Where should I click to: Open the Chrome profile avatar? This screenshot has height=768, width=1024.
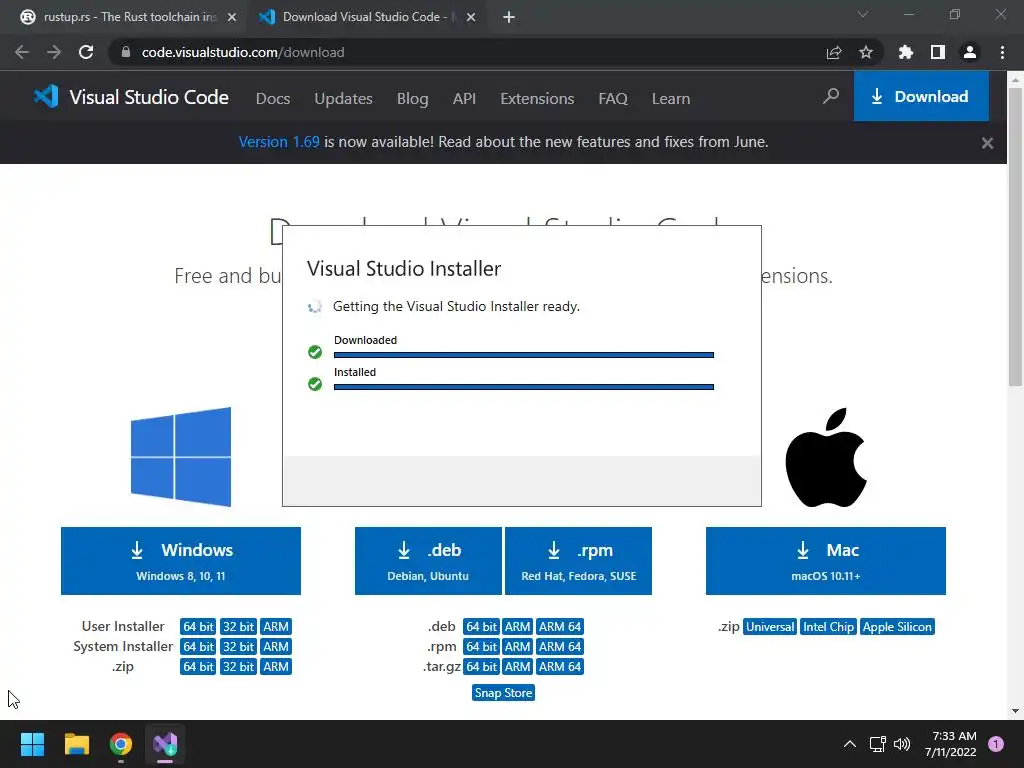click(970, 52)
